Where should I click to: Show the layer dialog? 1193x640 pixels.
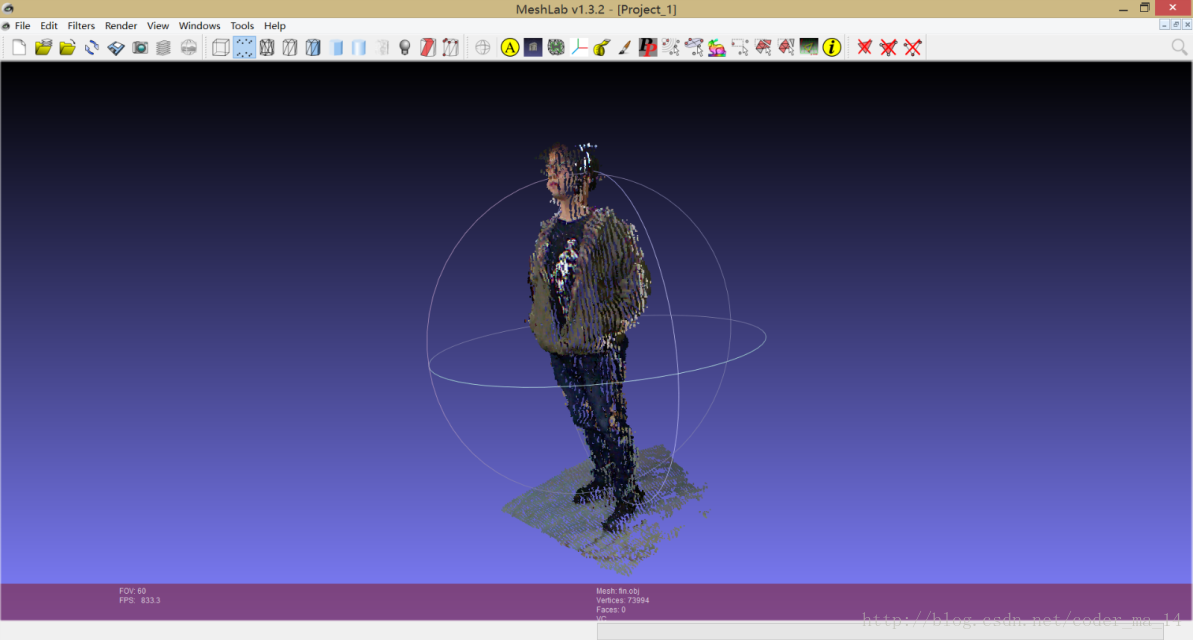click(164, 48)
